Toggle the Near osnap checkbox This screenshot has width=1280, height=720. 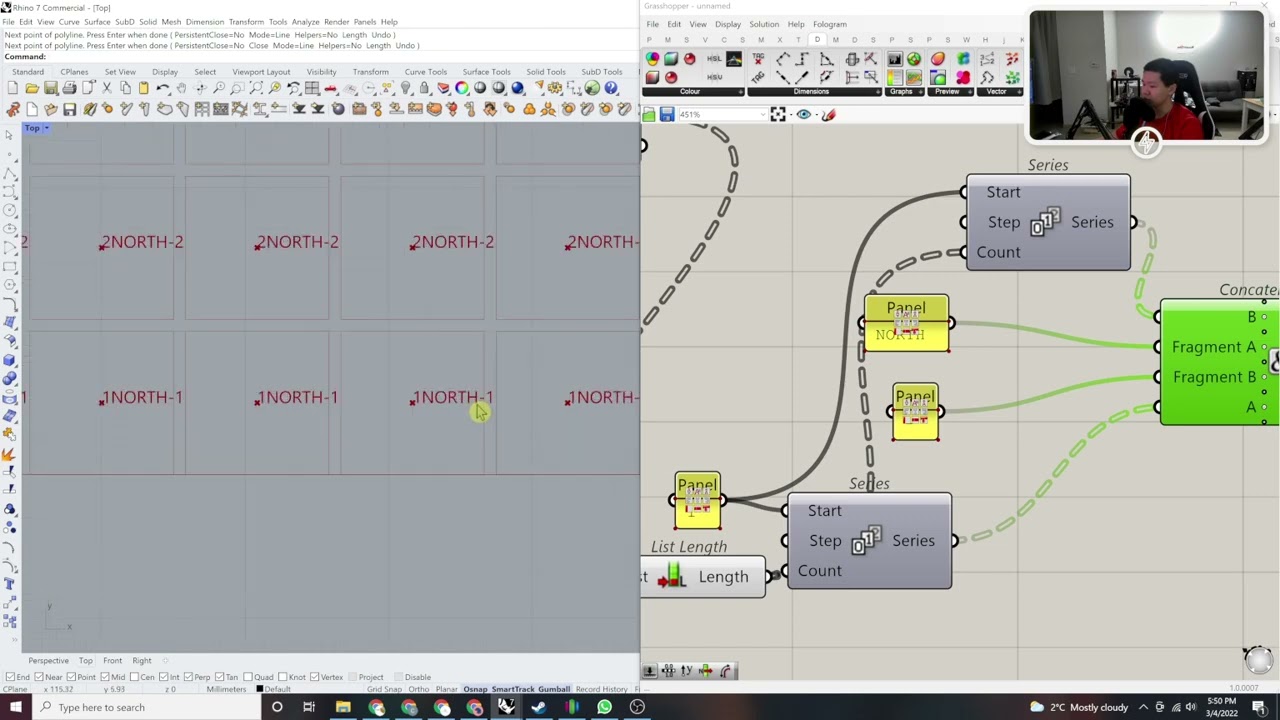[x=39, y=677]
